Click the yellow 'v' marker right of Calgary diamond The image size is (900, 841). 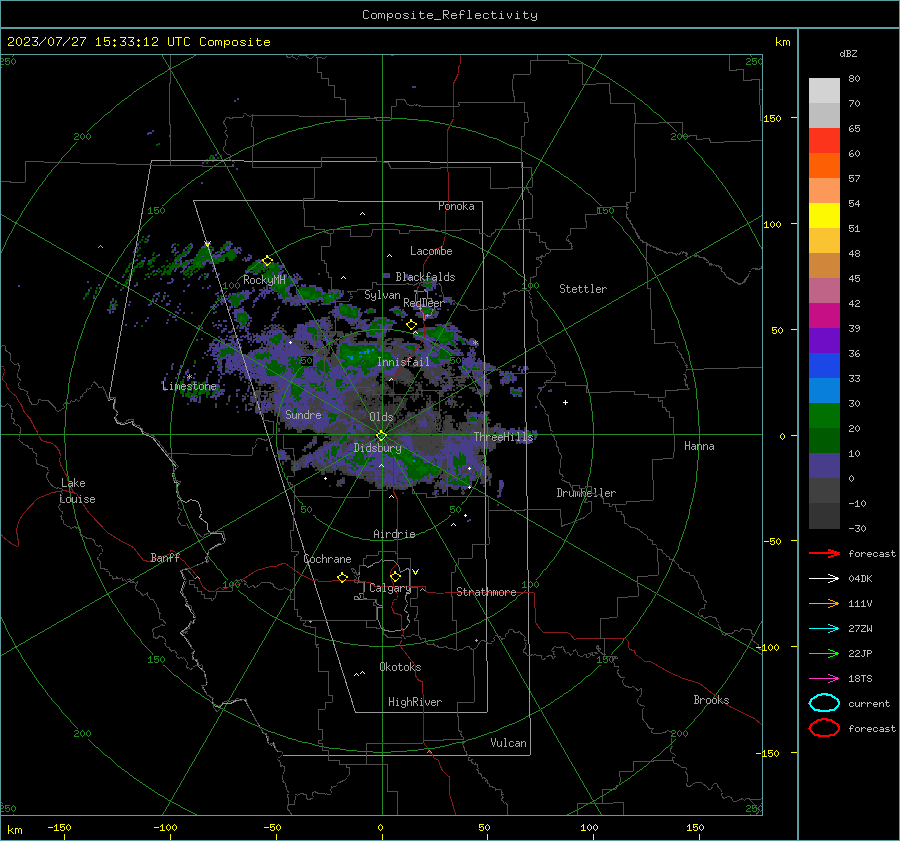click(416, 572)
